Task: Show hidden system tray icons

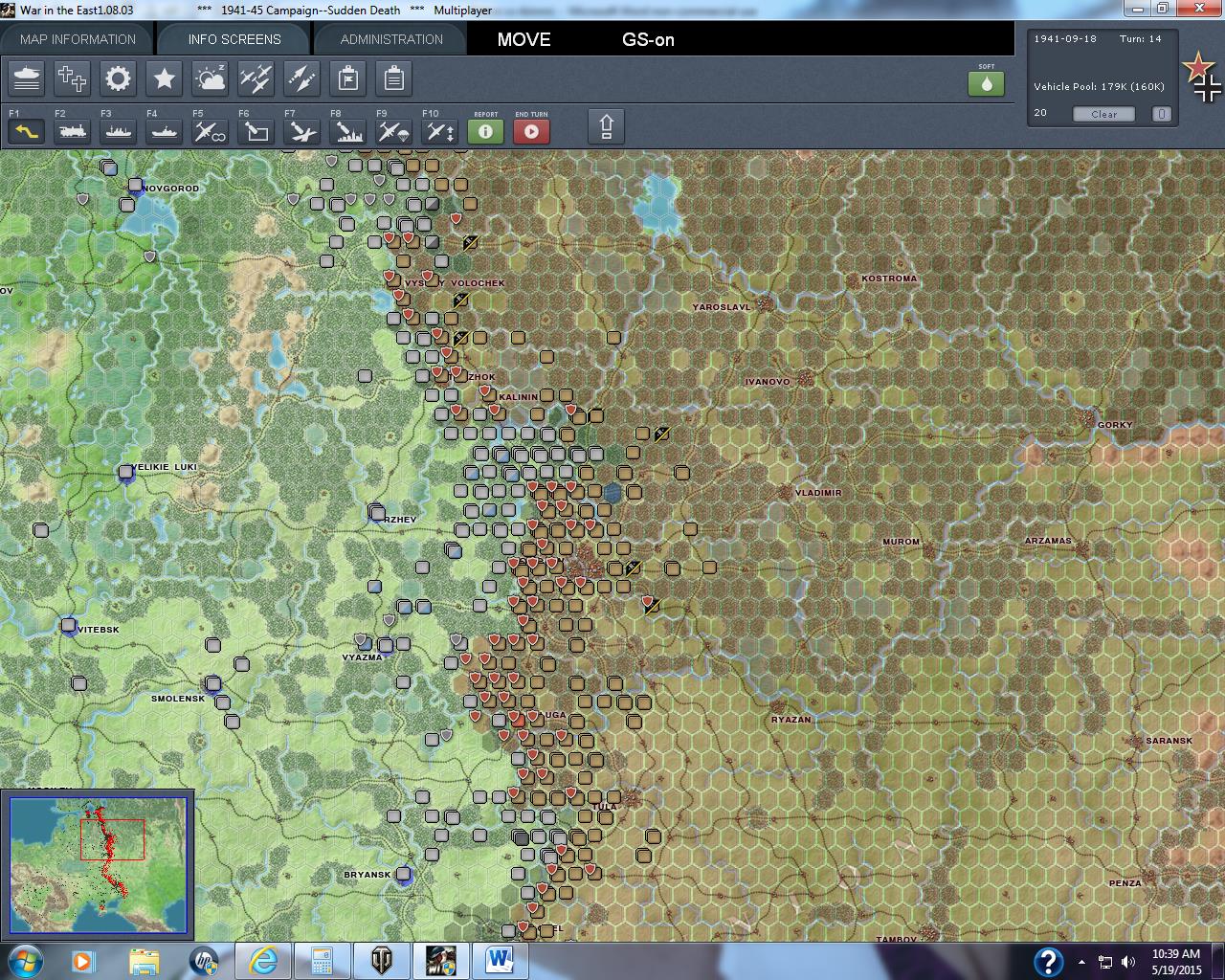Action: coord(1081,962)
